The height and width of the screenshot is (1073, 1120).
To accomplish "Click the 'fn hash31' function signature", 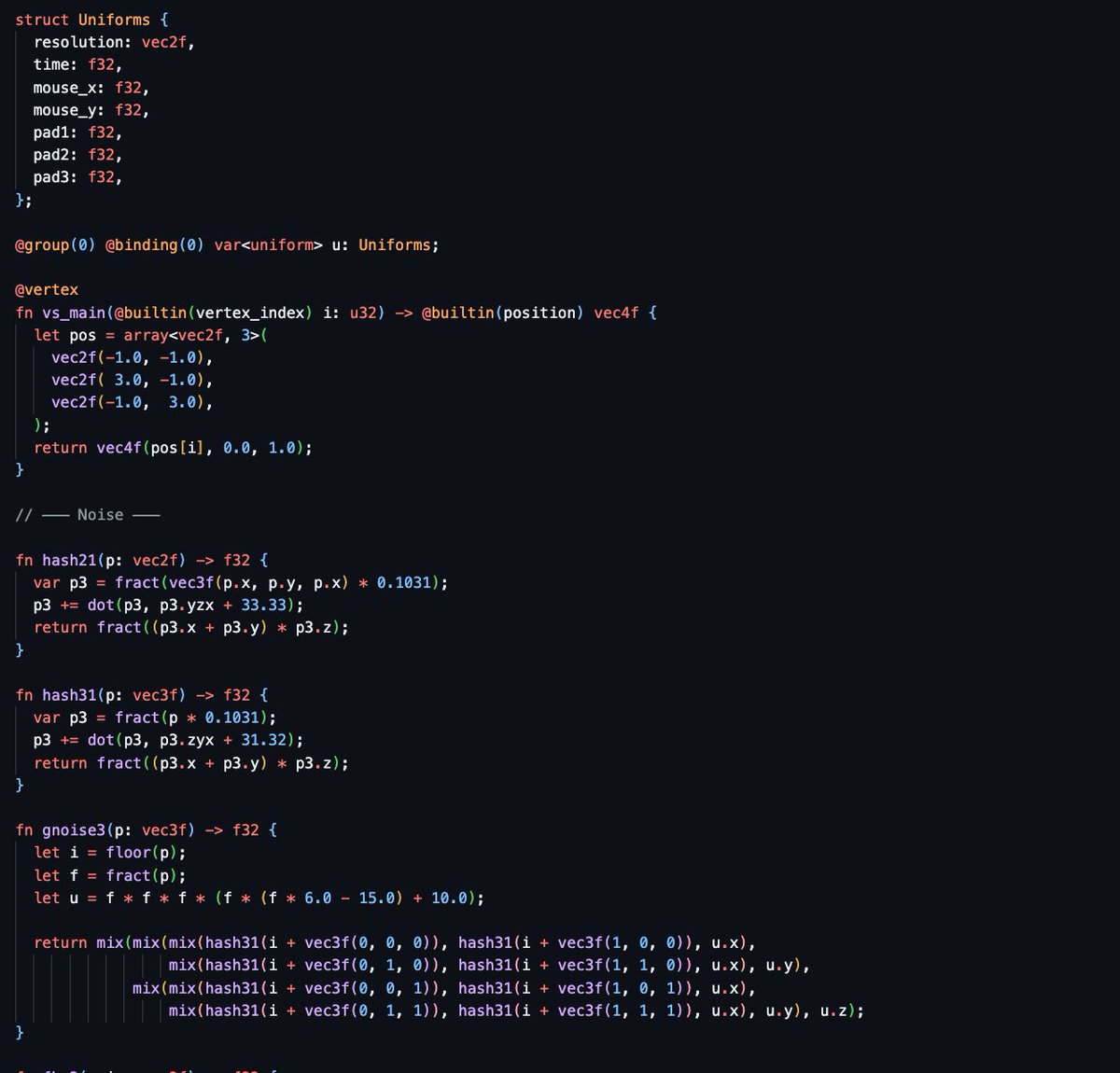I will (142, 695).
